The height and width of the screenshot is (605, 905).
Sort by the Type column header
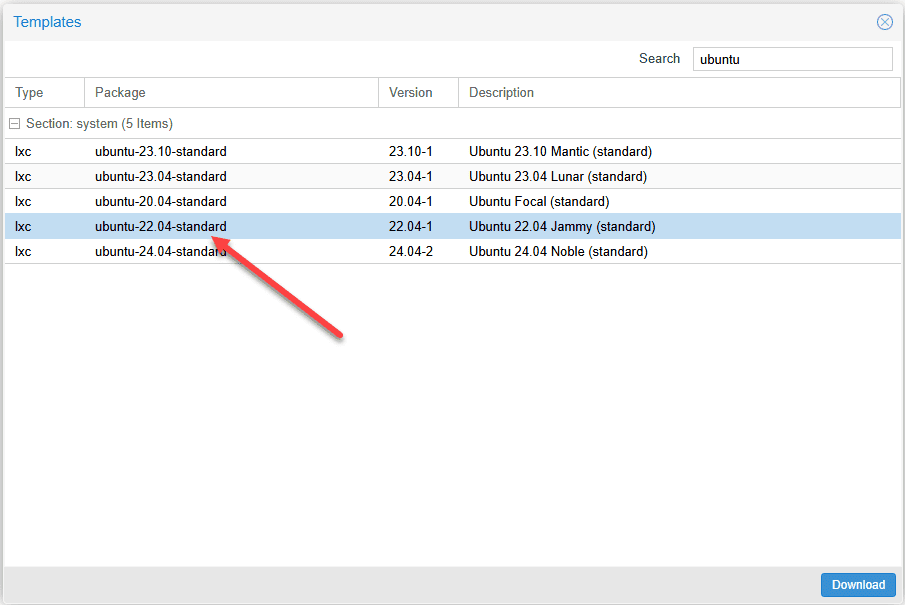pos(44,92)
